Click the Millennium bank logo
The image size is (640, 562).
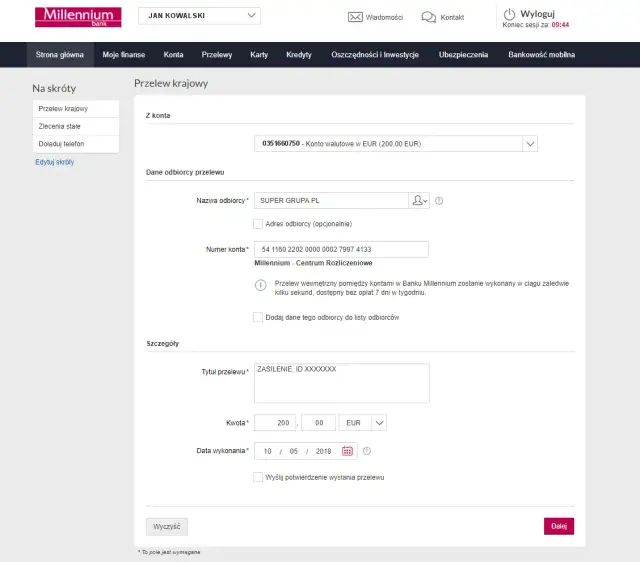point(78,17)
